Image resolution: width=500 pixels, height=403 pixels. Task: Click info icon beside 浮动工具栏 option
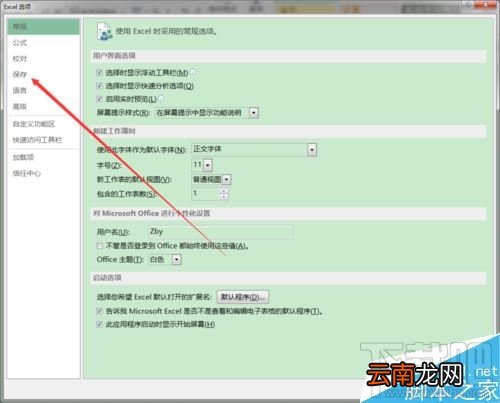[193, 72]
